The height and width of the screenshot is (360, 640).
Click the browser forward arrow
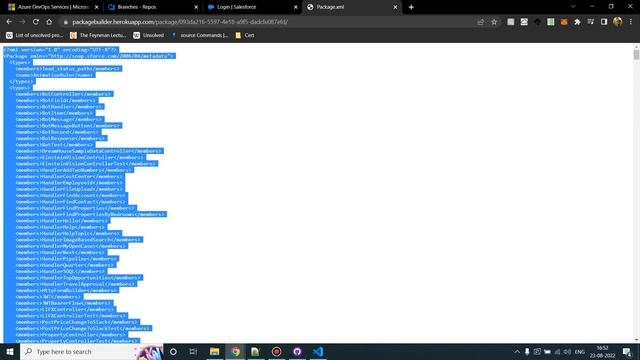(22, 22)
